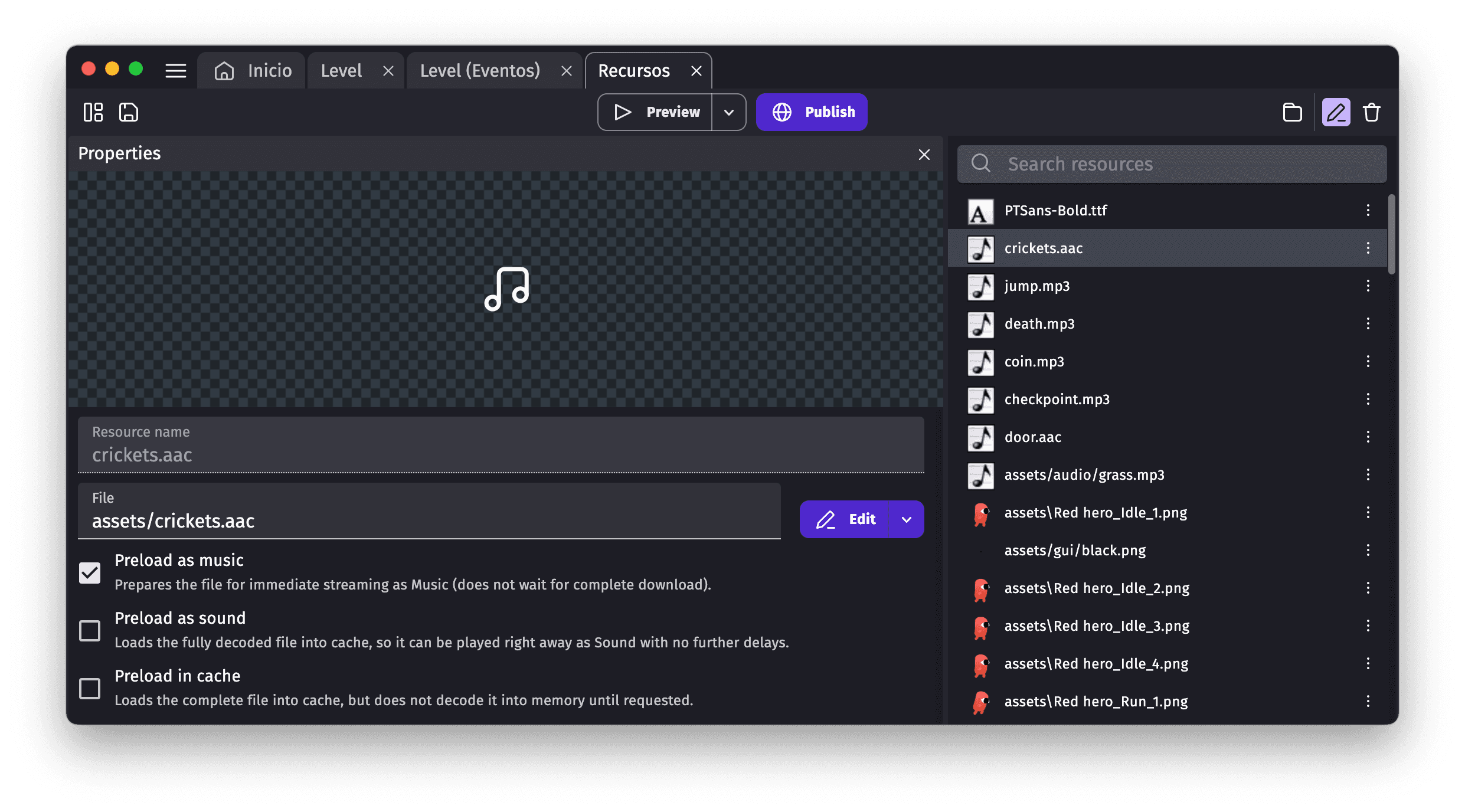
Task: Click the trash icon to delete the resource
Action: pyautogui.click(x=1372, y=112)
